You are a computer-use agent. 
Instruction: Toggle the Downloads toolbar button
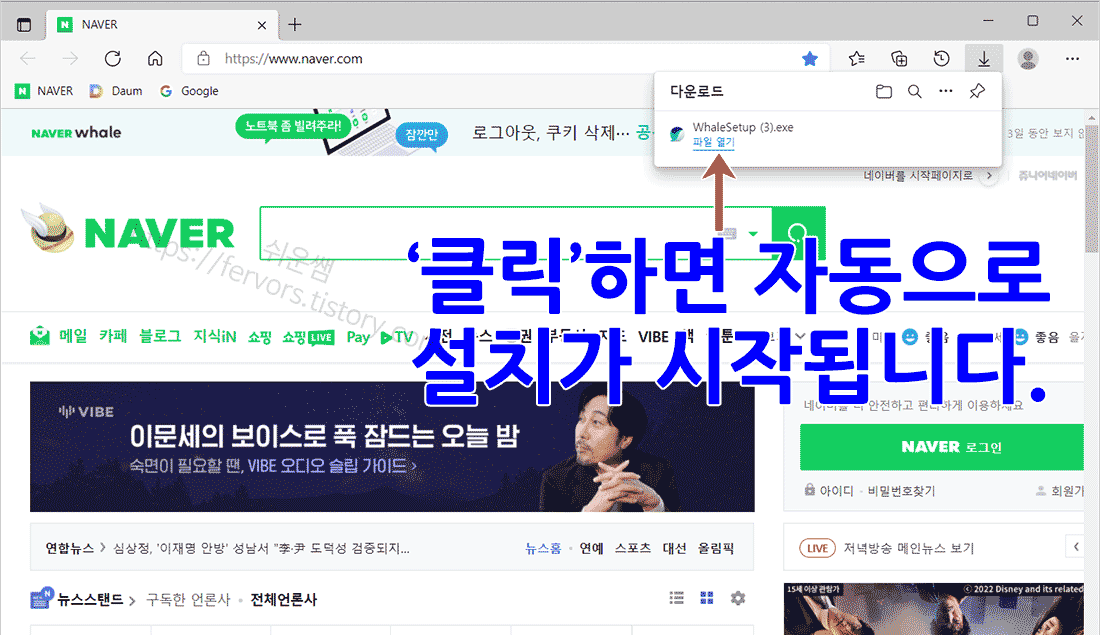tap(984, 59)
